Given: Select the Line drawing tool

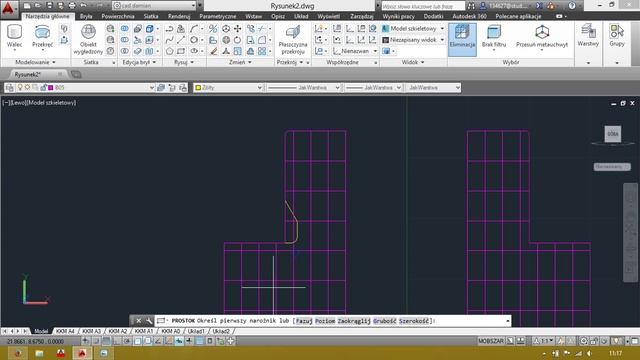Looking at the screenshot, I should (x=180, y=40).
